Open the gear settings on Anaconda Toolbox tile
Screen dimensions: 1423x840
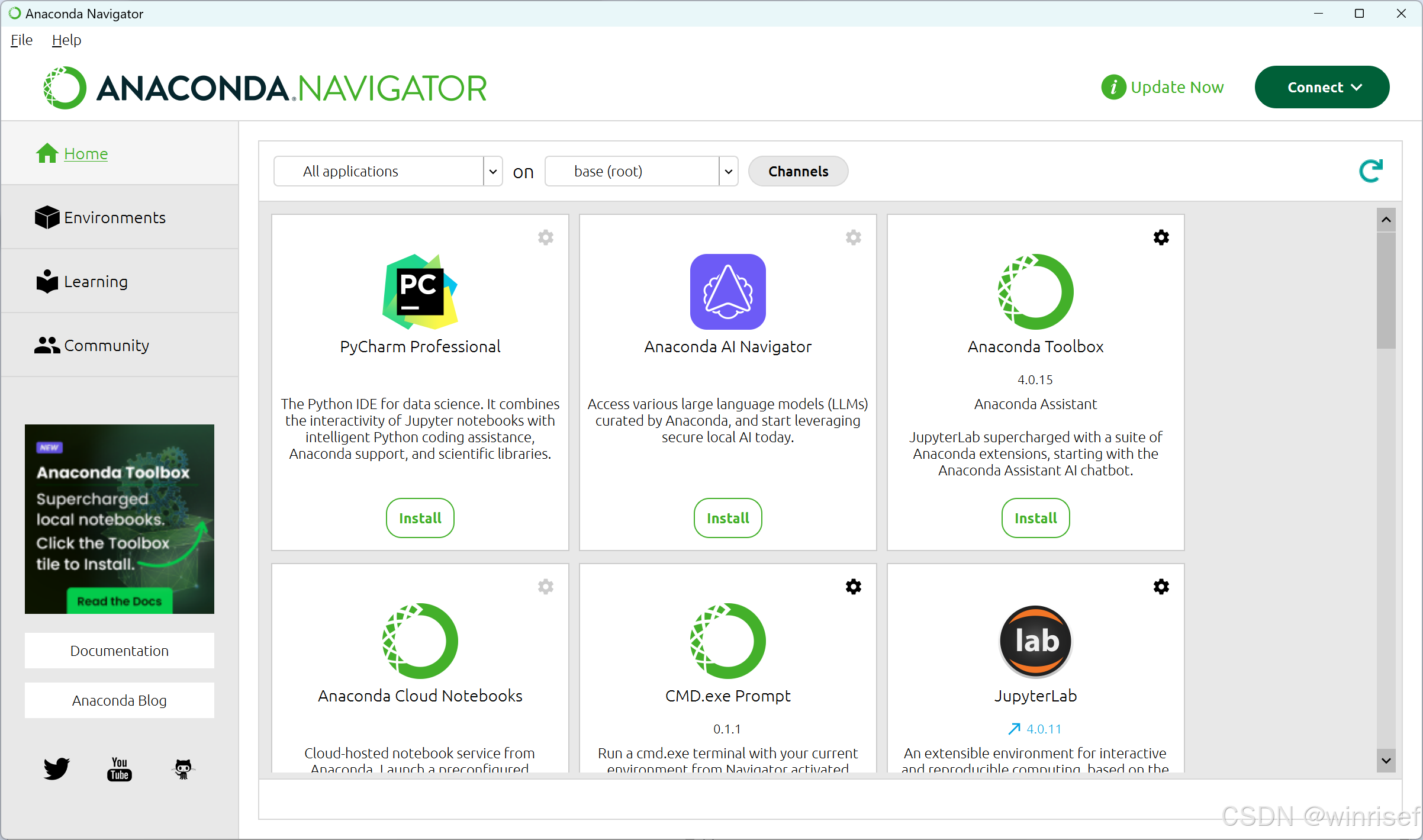point(1161,237)
